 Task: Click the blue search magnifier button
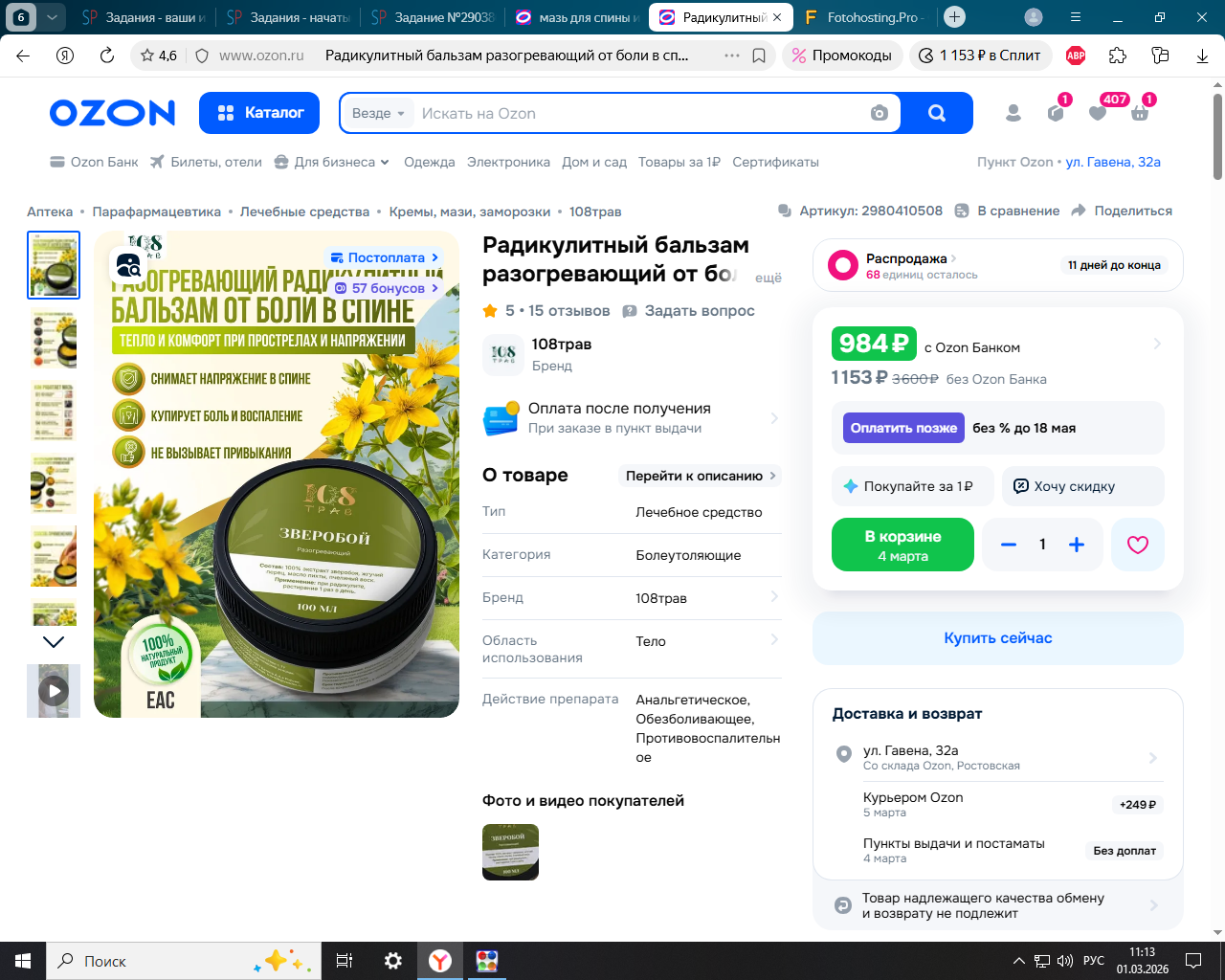click(937, 113)
